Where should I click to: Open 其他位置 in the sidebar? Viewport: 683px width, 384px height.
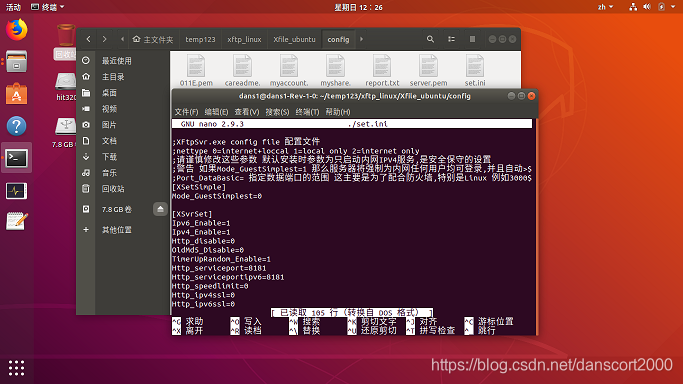pyautogui.click(x=123, y=229)
